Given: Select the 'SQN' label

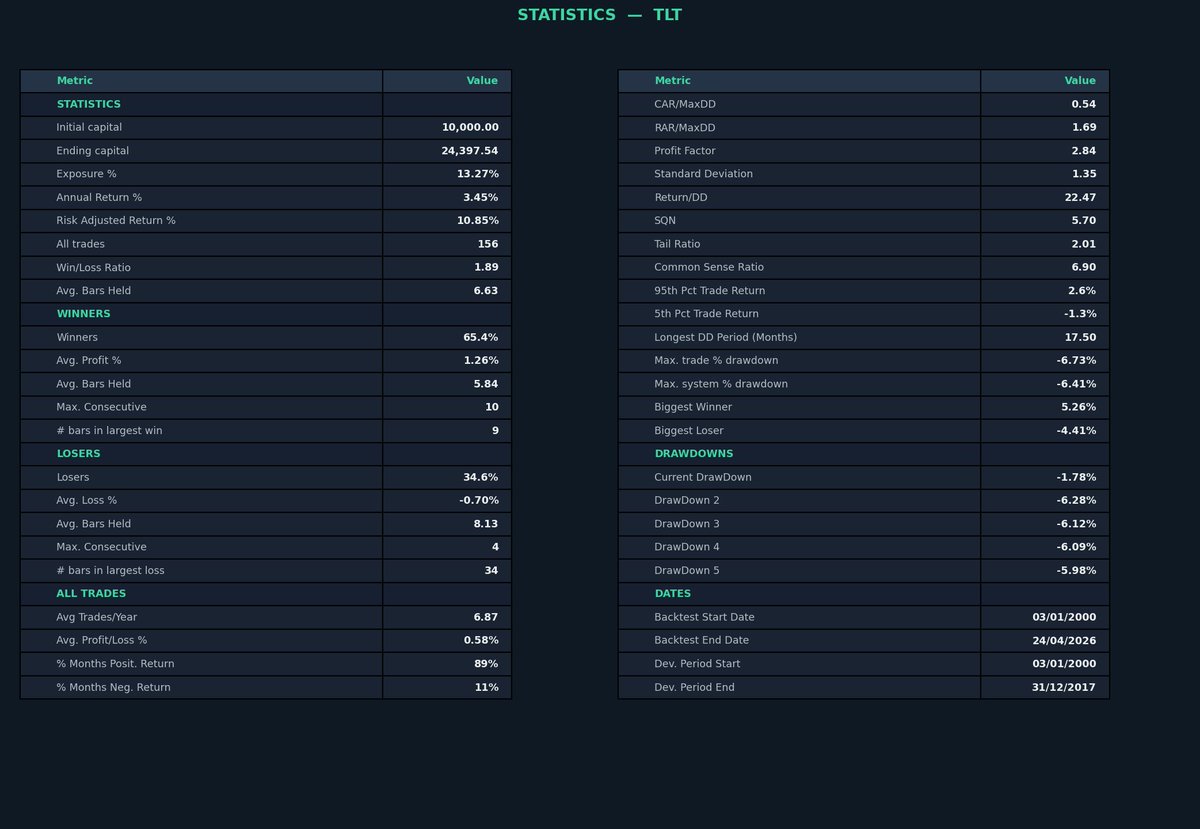Looking at the screenshot, I should (665, 221).
